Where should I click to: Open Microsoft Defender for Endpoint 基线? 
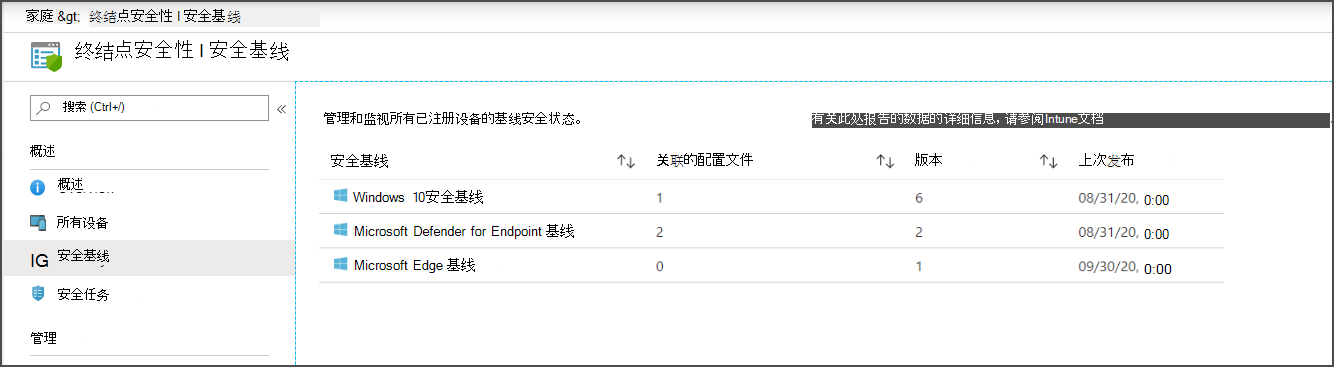(x=464, y=231)
